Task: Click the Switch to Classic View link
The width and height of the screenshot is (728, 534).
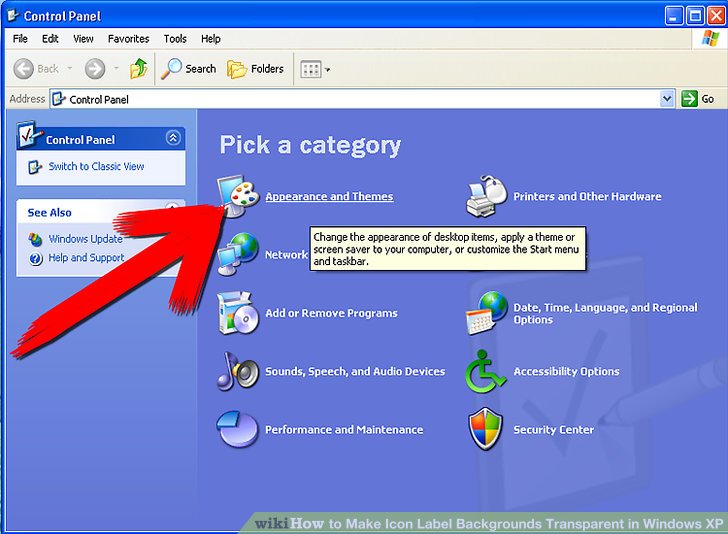Action: (97, 166)
